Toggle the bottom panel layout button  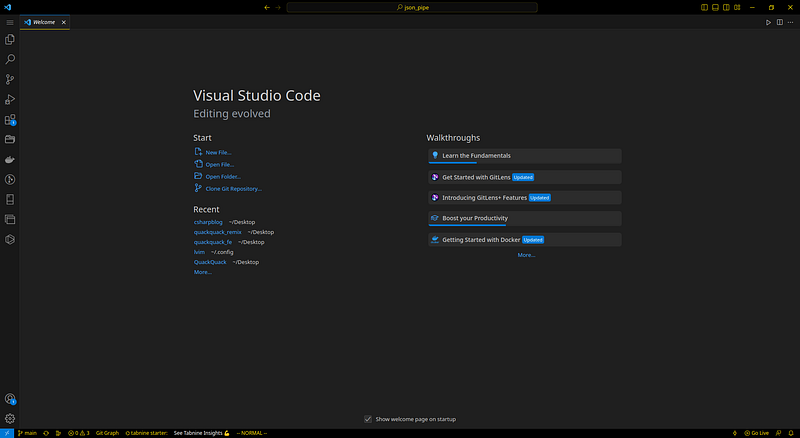pos(715,7)
